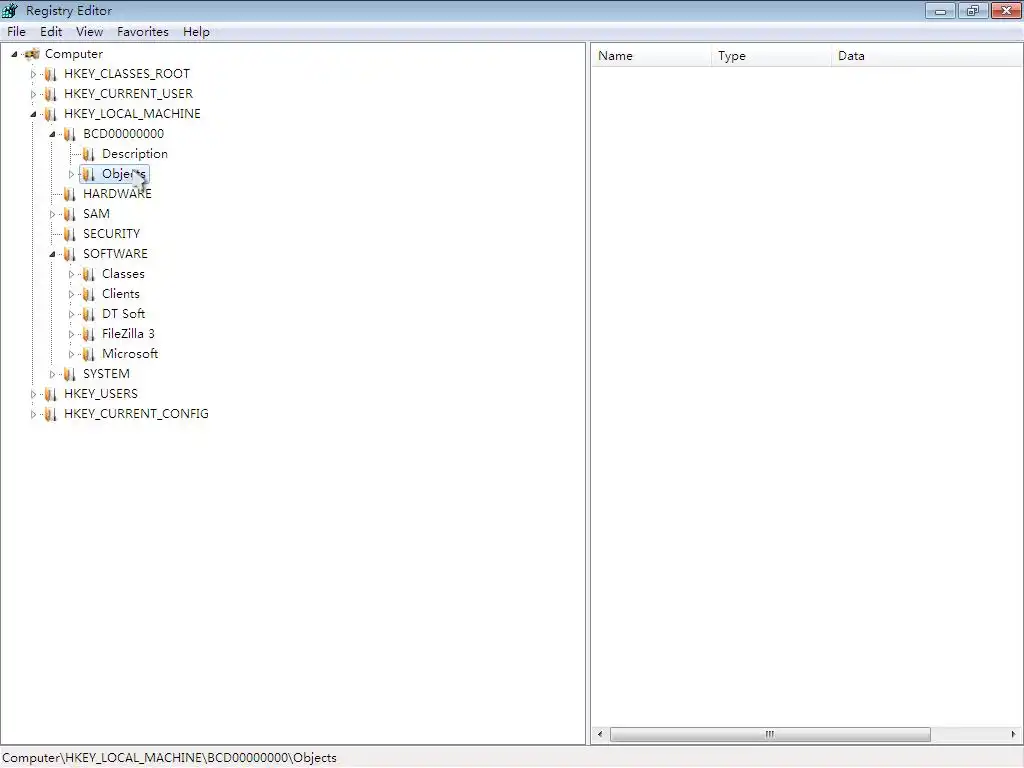Click the Microsoft folder icon

click(x=88, y=355)
